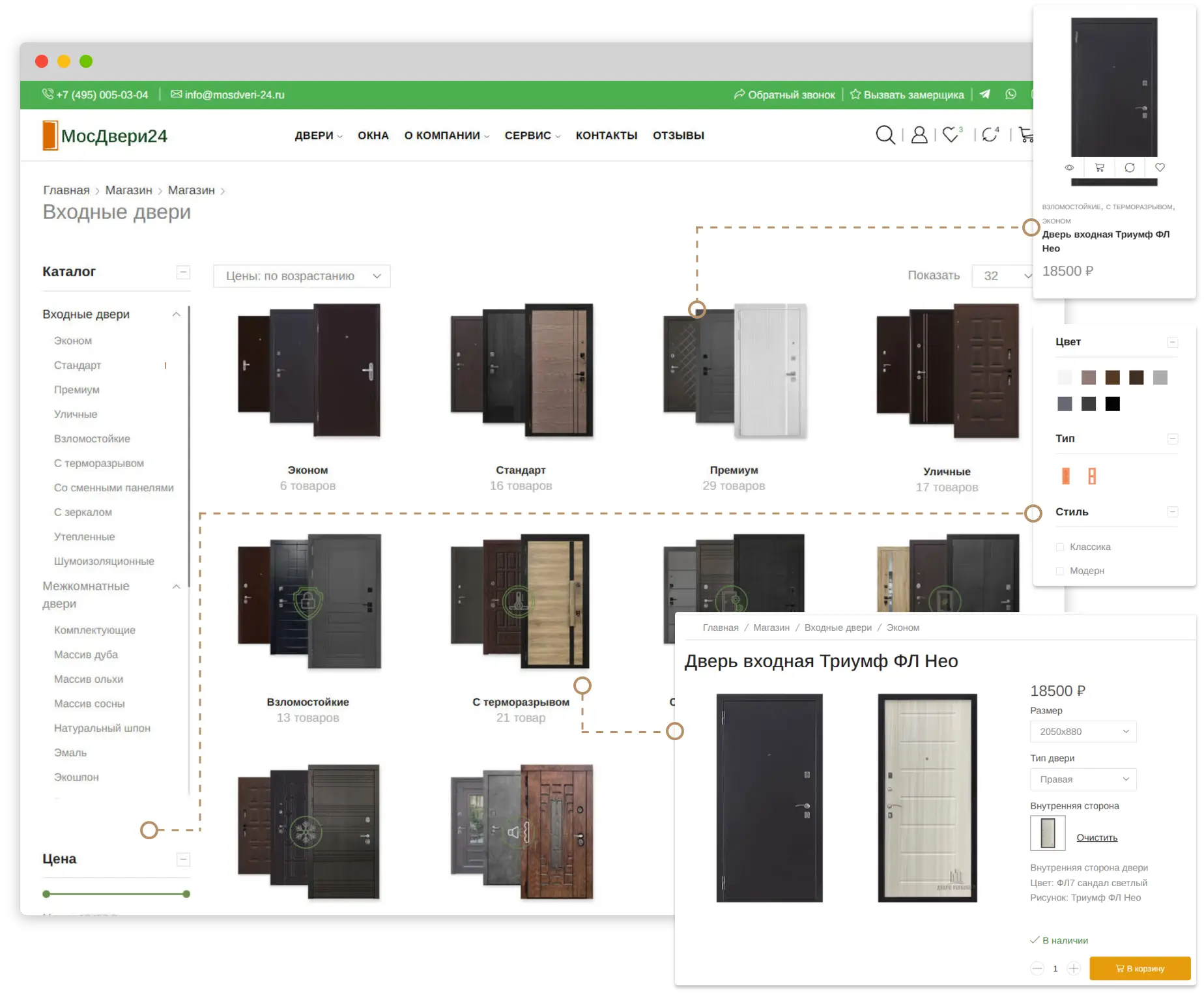Check the Классика style checkbox
1204x993 pixels.
pos(1060,547)
